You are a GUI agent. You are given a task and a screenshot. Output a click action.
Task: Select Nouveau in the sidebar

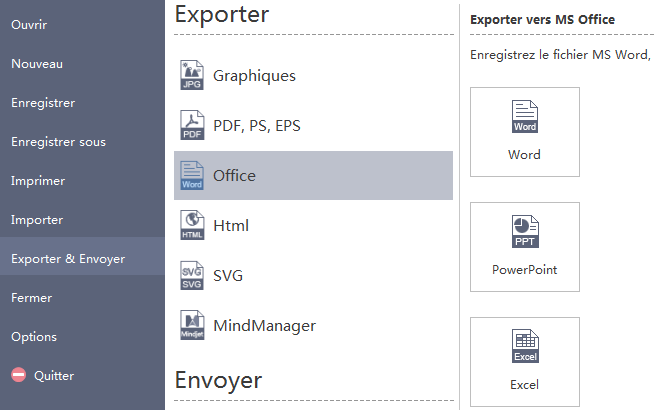(x=37, y=64)
